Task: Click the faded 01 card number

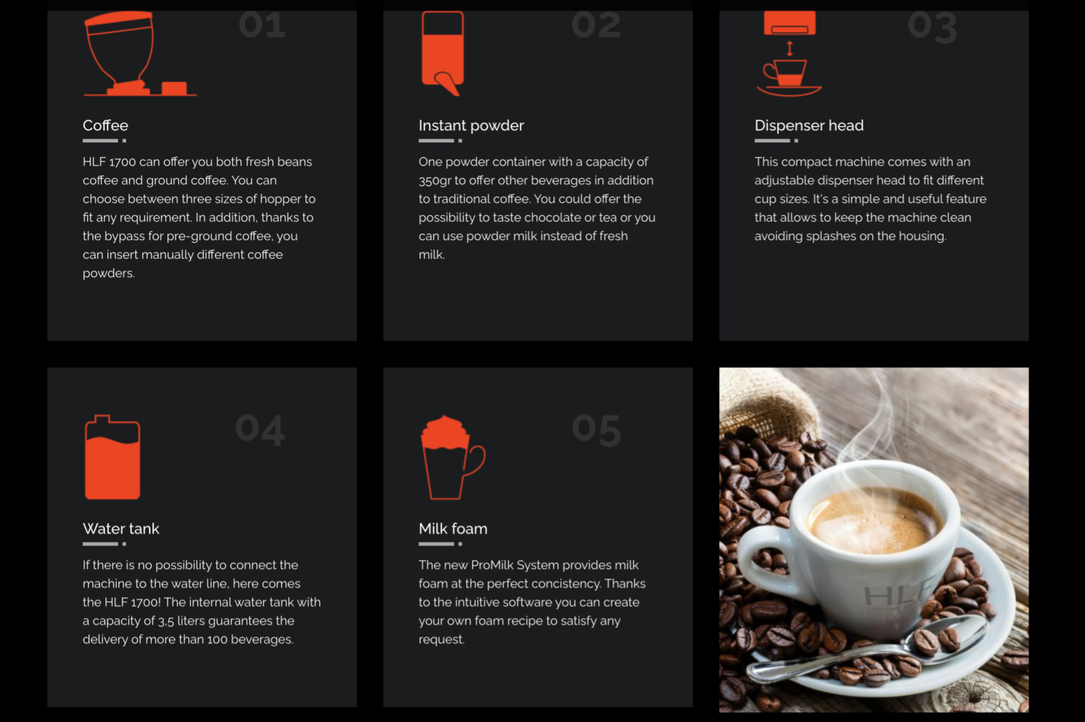Action: 262,26
